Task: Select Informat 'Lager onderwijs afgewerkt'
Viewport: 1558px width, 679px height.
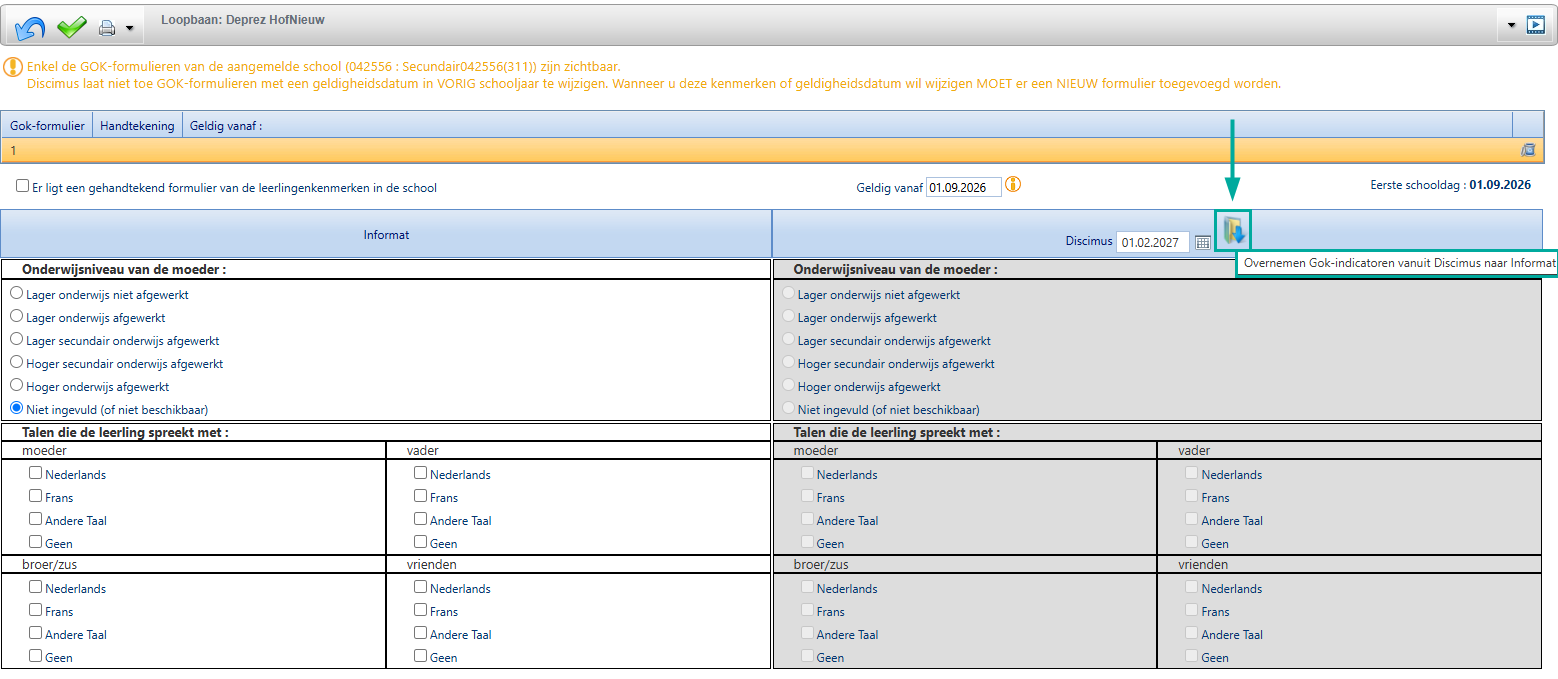Action: click(16, 317)
